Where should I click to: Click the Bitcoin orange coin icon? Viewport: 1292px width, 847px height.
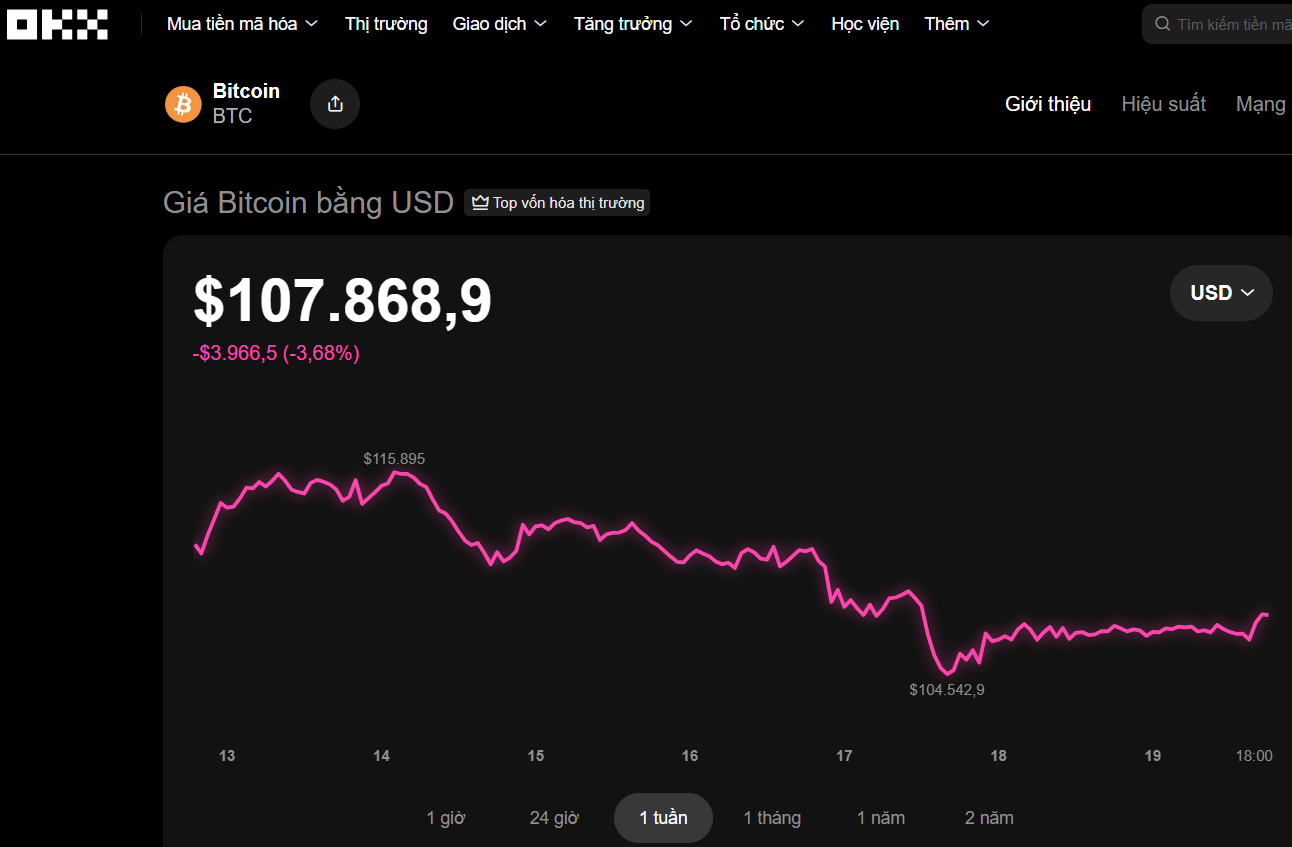[183, 104]
